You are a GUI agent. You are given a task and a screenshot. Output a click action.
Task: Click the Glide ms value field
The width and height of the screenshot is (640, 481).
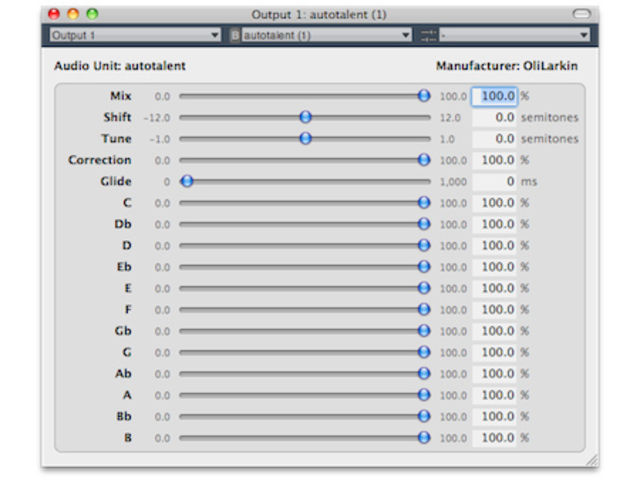point(494,181)
